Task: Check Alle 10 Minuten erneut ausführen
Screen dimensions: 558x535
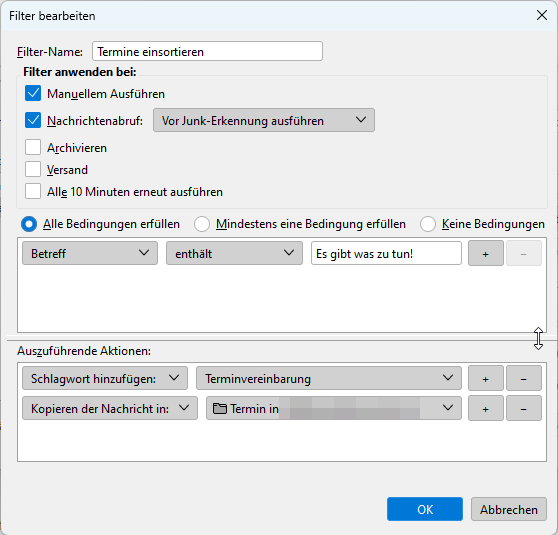Action: [x=33, y=192]
